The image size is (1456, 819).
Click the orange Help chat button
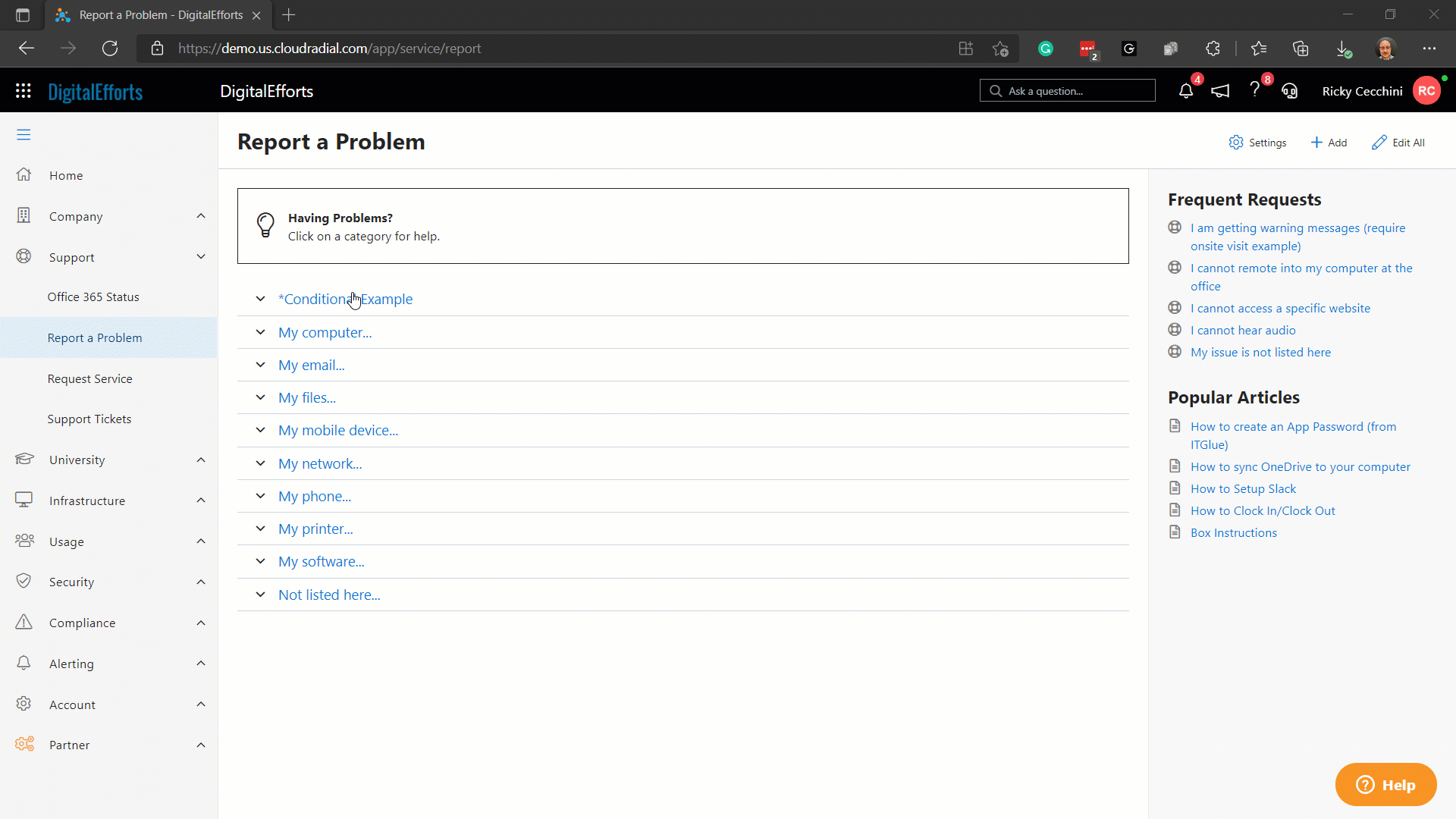tap(1385, 785)
